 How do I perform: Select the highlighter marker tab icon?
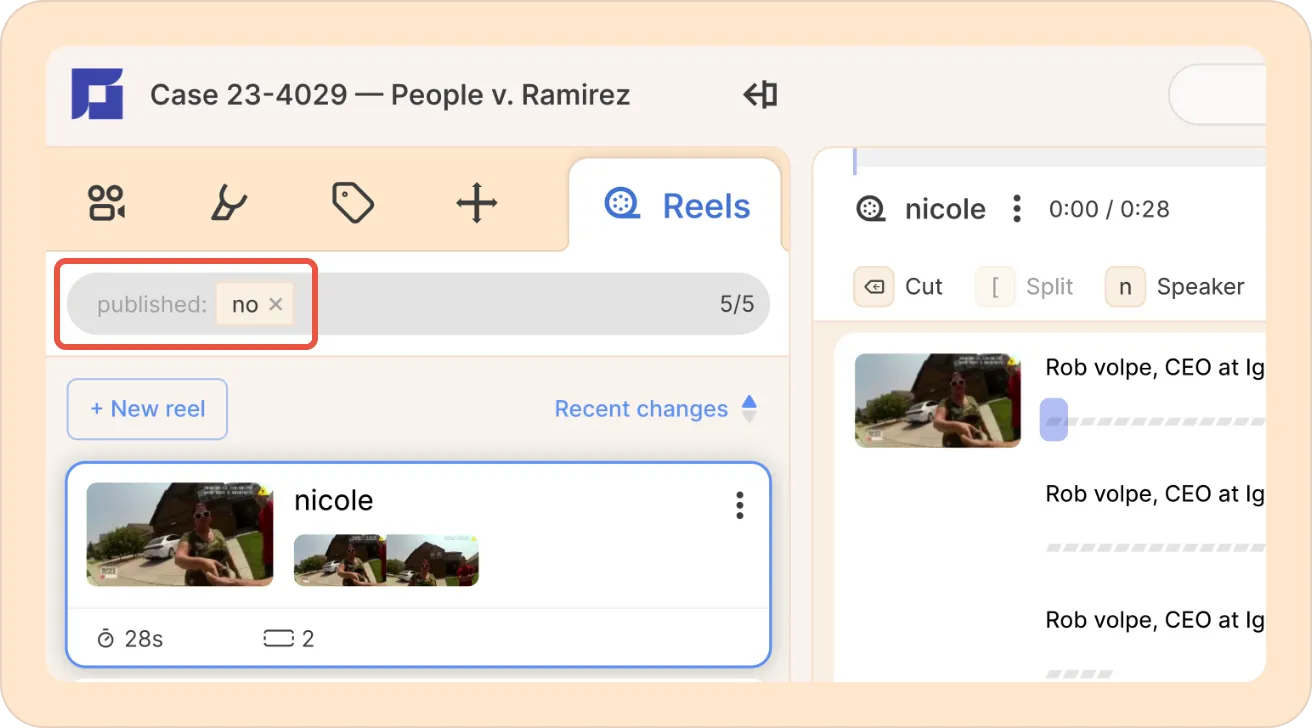coord(229,203)
